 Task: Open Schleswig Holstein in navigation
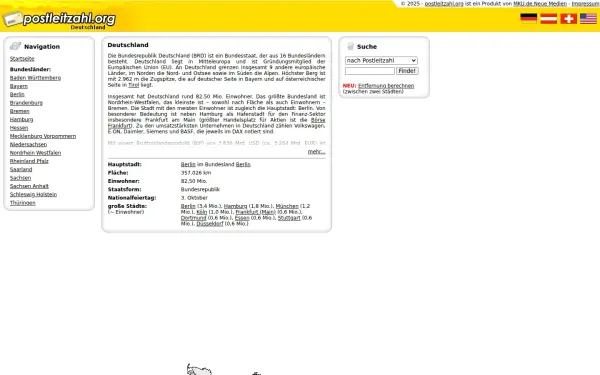point(33,194)
